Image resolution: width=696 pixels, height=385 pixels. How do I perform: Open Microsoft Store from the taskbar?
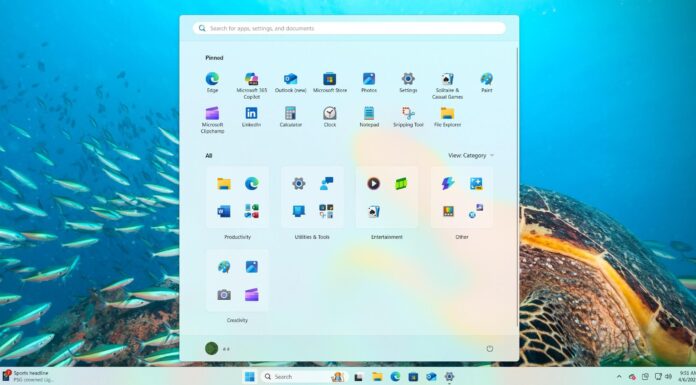(x=413, y=377)
